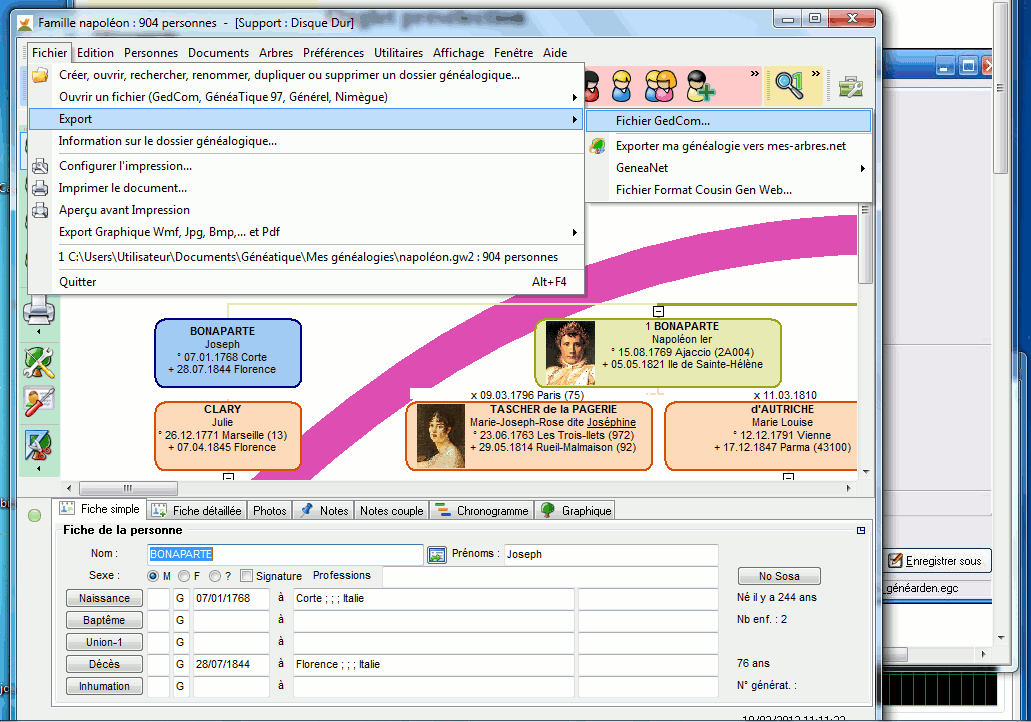
Task: Click the folder icon beside Créer, ouvrir entry
Action: [x=40, y=75]
